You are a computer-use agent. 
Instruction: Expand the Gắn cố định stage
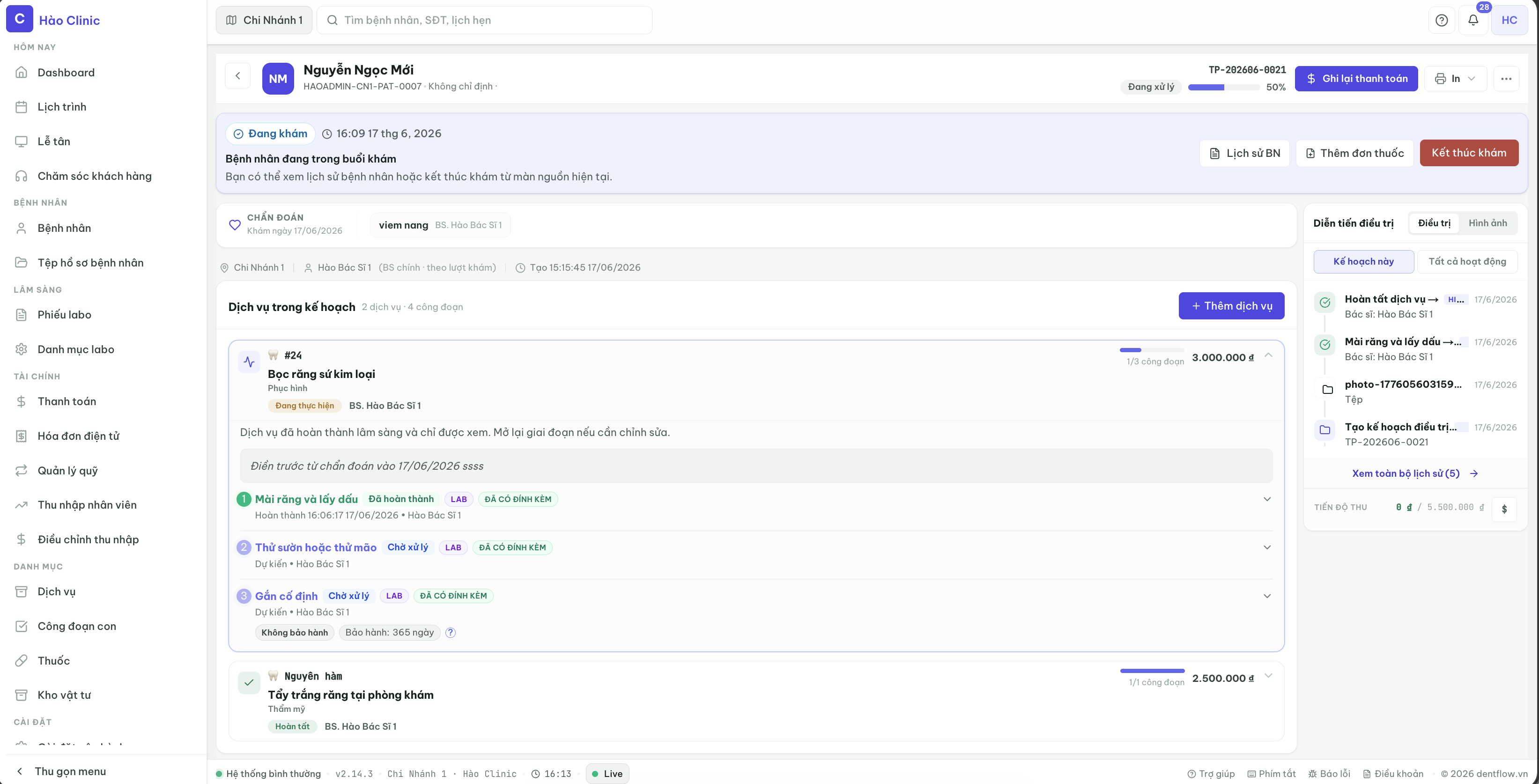point(1266,596)
